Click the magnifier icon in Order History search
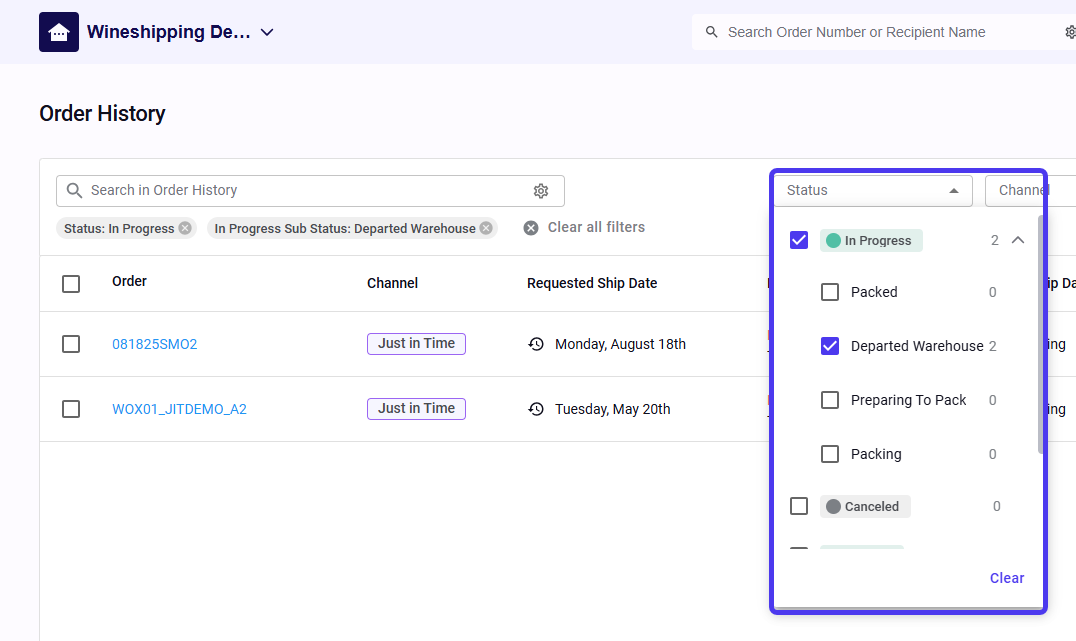Screen dimensions: 1076x641 tap(74, 191)
